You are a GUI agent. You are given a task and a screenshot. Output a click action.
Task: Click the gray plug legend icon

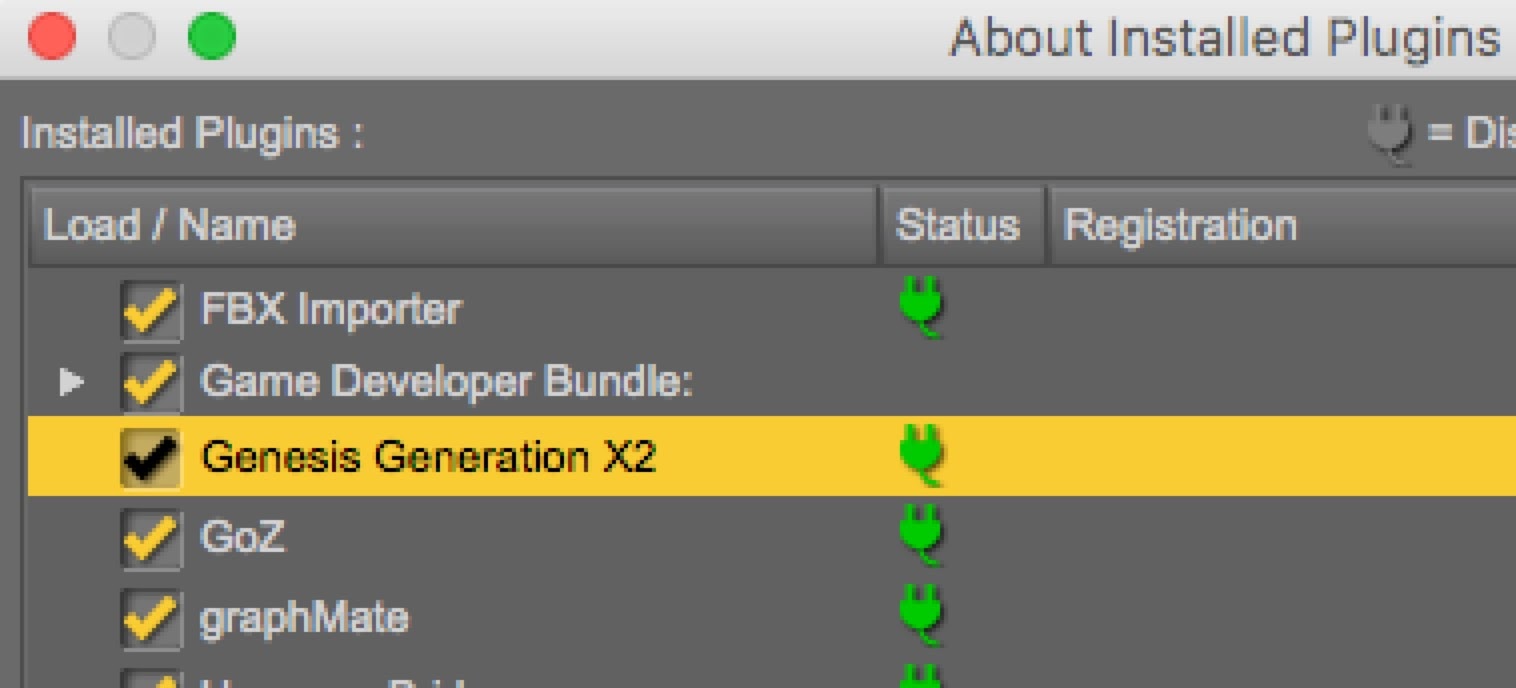click(1391, 135)
